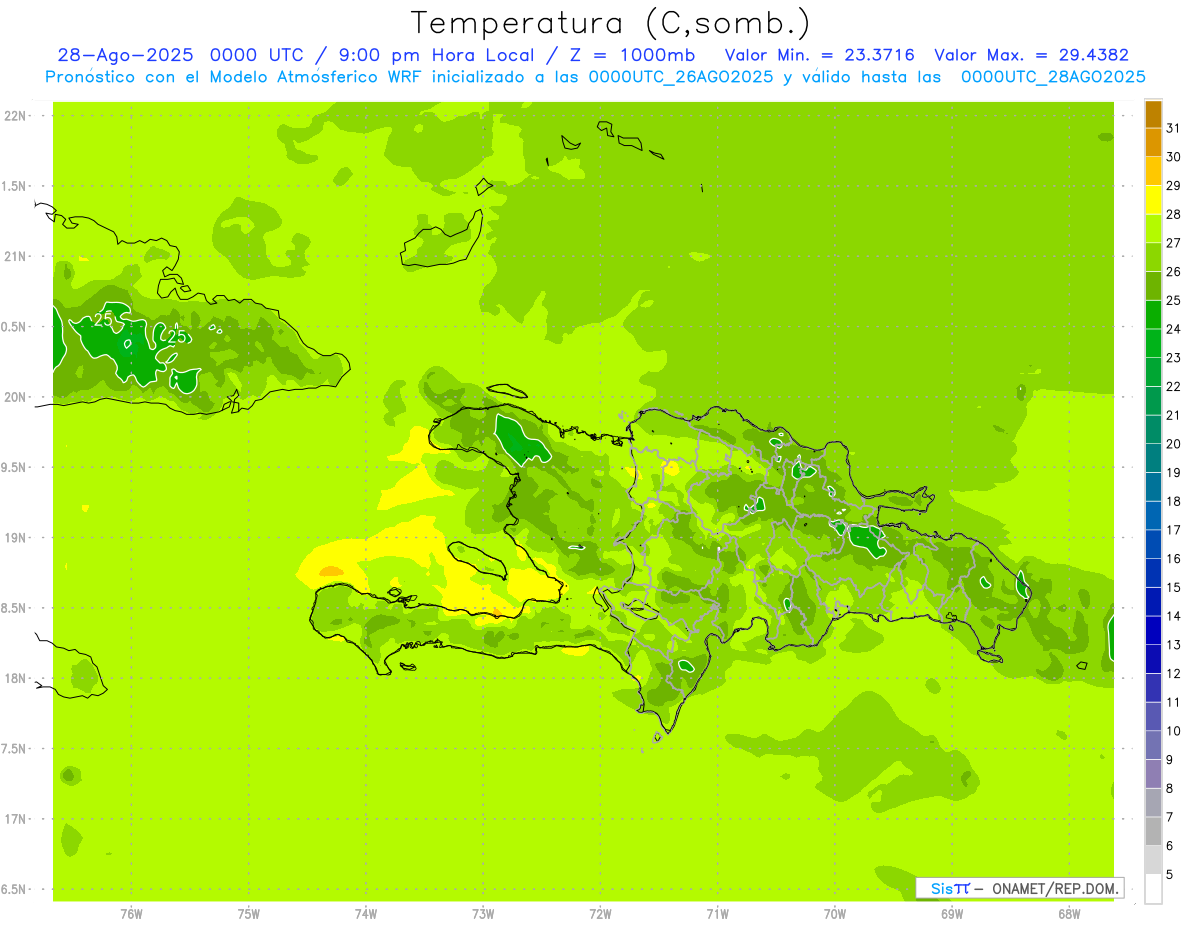The height and width of the screenshot is (927, 1200).
Task: Click the legend value '17'
Action: pos(1173,530)
